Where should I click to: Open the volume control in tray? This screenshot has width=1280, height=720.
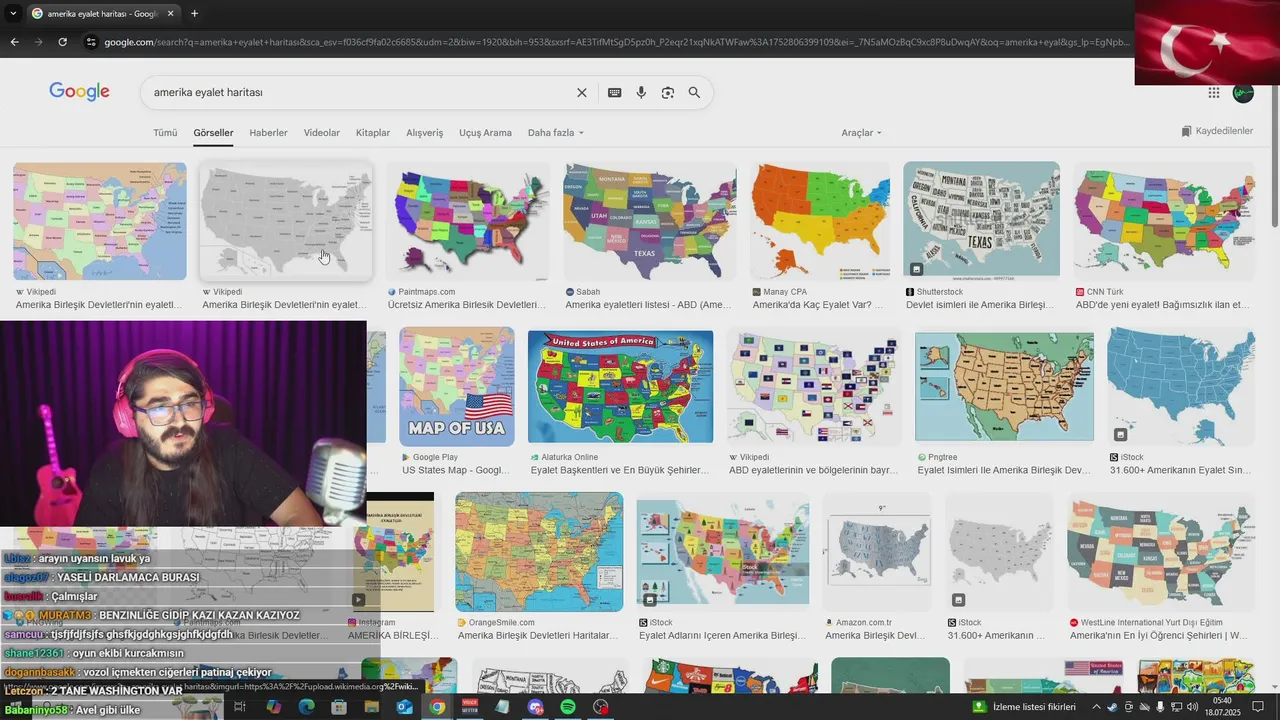[1192, 707]
